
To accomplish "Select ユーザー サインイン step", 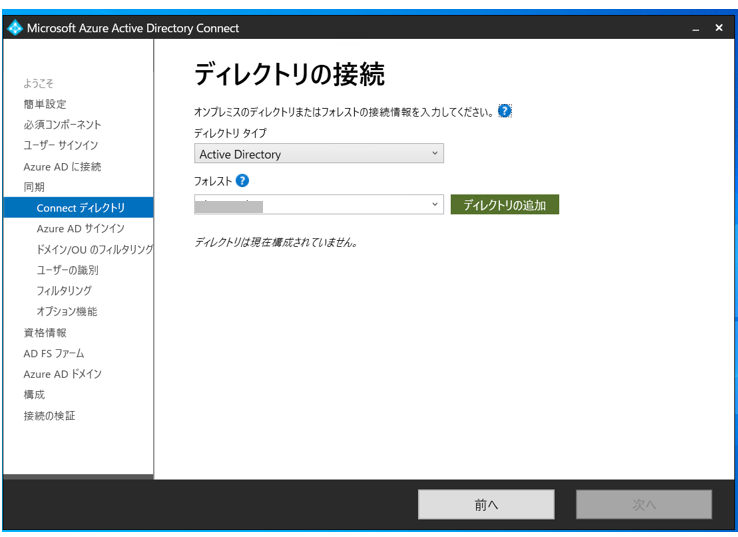I will pyautogui.click(x=61, y=145).
